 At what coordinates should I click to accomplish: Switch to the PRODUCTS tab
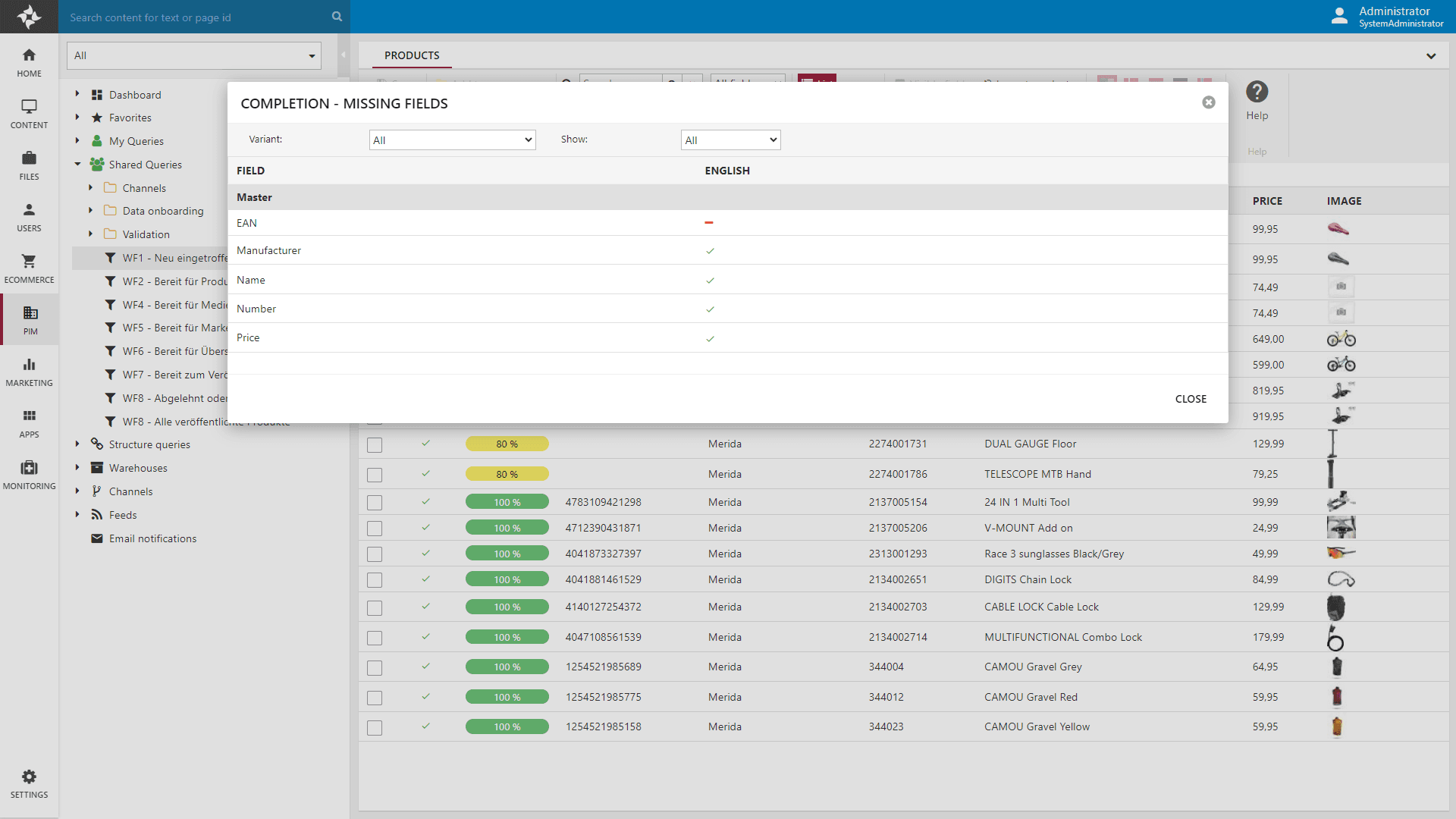[412, 55]
